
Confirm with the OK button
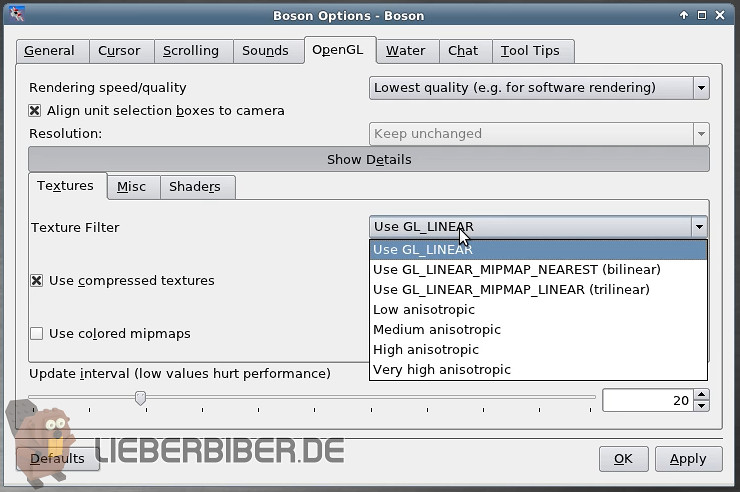(x=623, y=459)
